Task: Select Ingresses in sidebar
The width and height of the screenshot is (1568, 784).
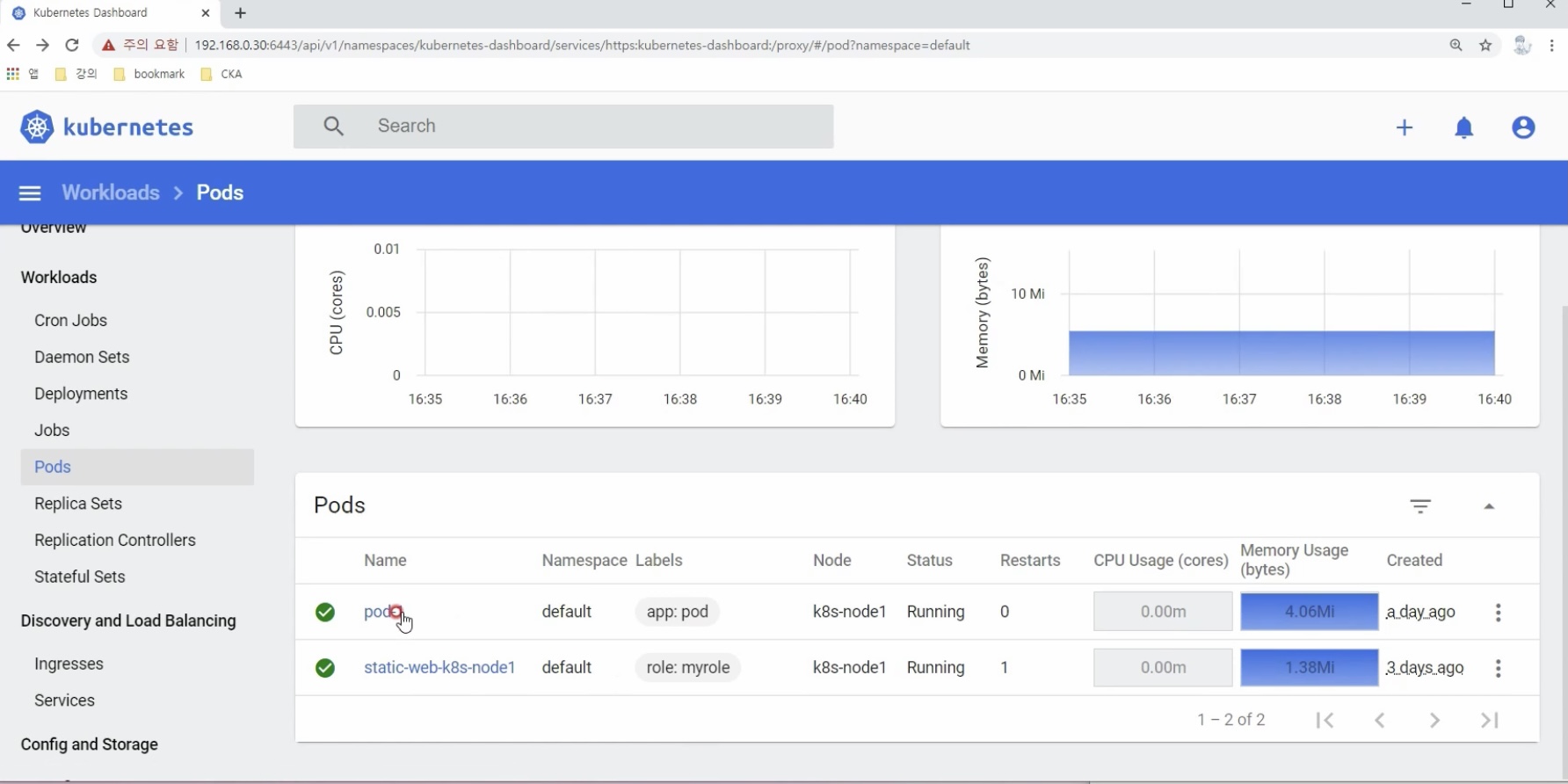Action: (69, 664)
